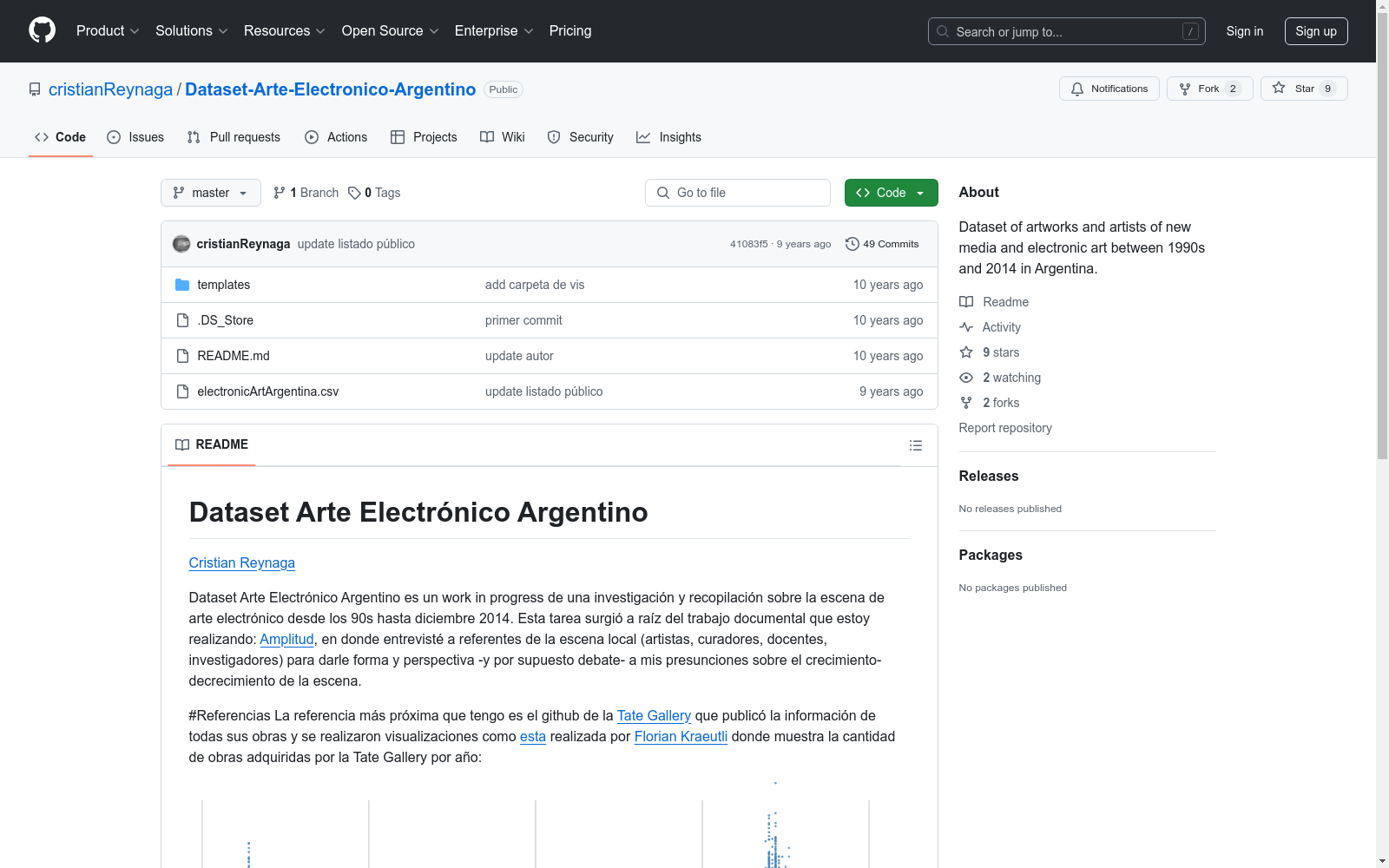The height and width of the screenshot is (868, 1389).
Task: Open the GitHub homepage logo
Action: (42, 30)
